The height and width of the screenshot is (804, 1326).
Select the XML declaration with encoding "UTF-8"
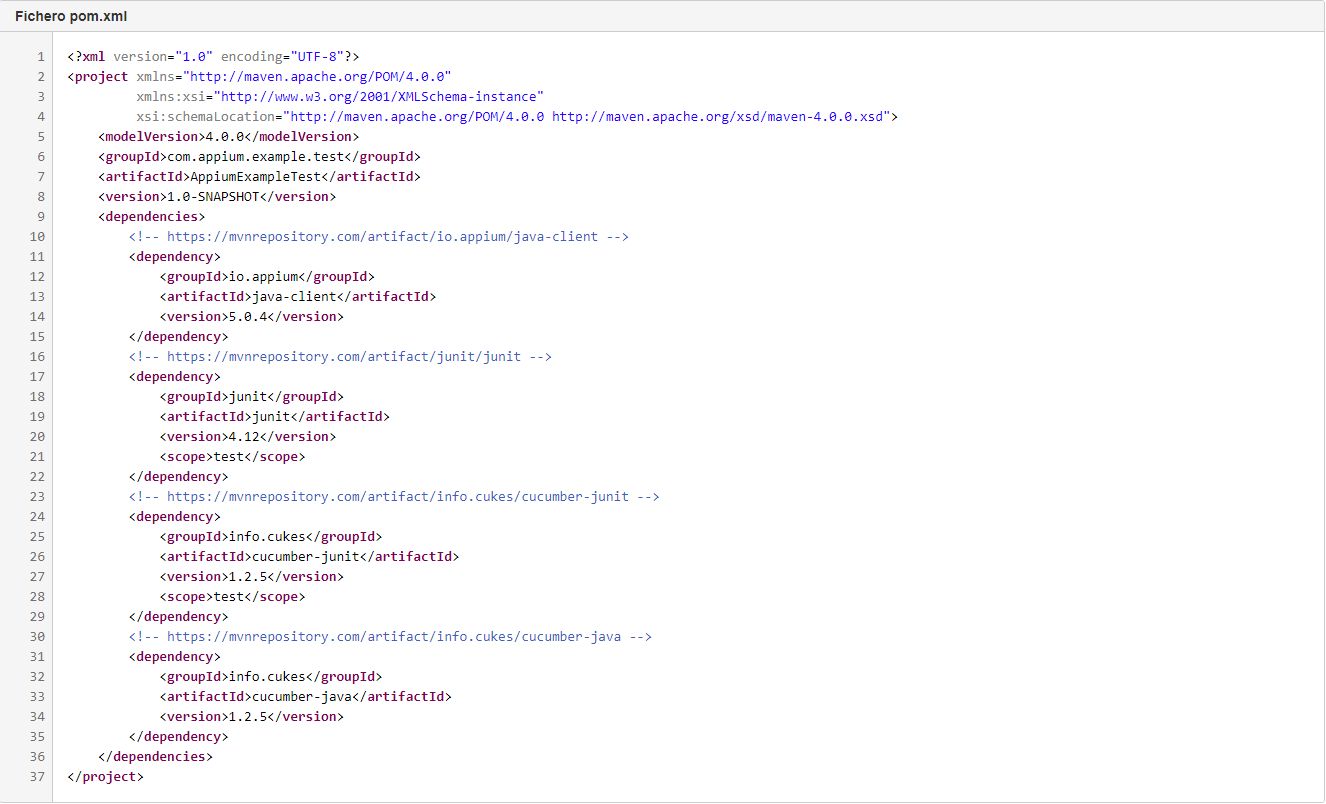click(x=213, y=56)
